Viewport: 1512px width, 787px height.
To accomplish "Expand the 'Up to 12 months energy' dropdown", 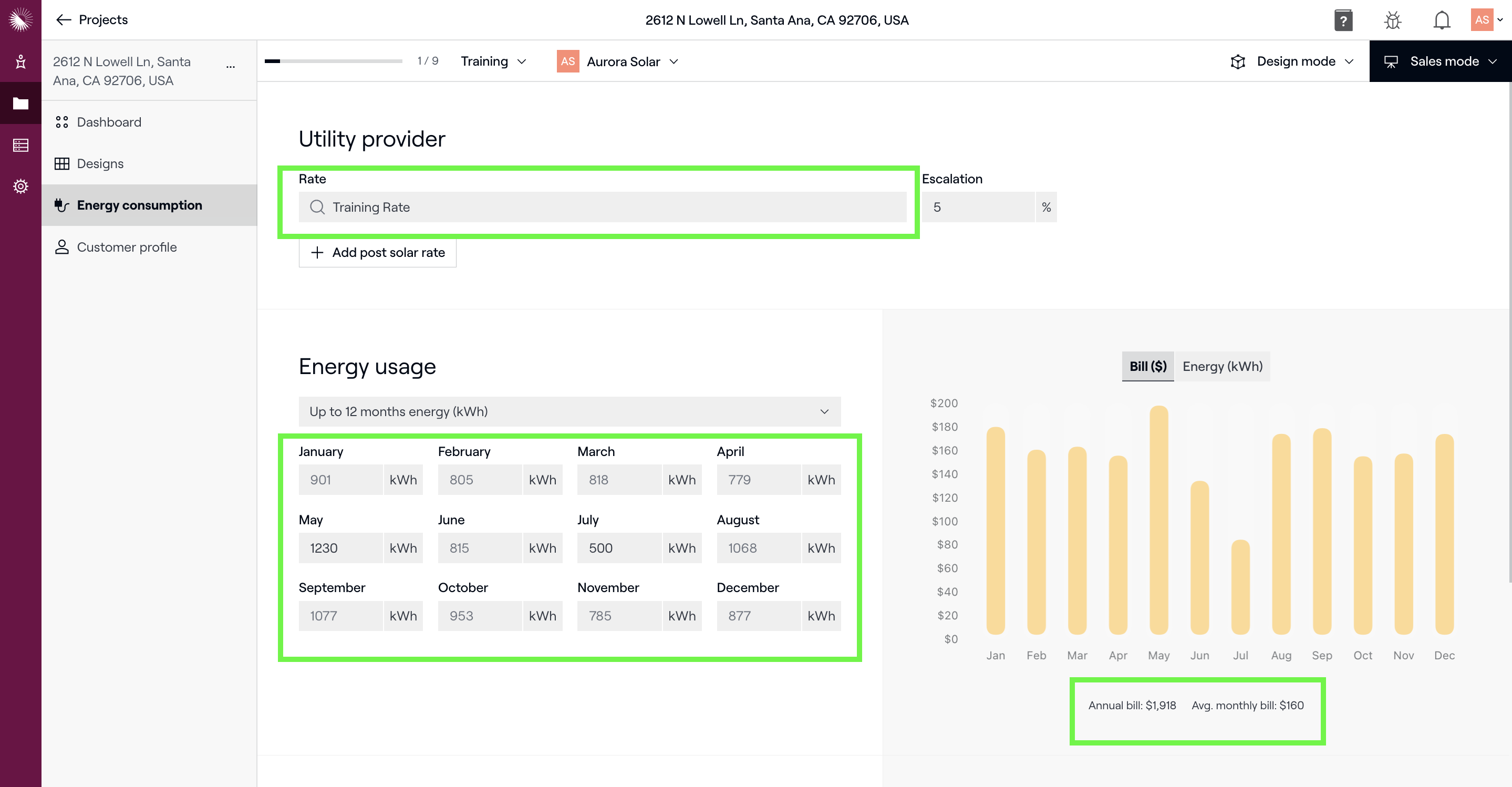I will pos(569,411).
